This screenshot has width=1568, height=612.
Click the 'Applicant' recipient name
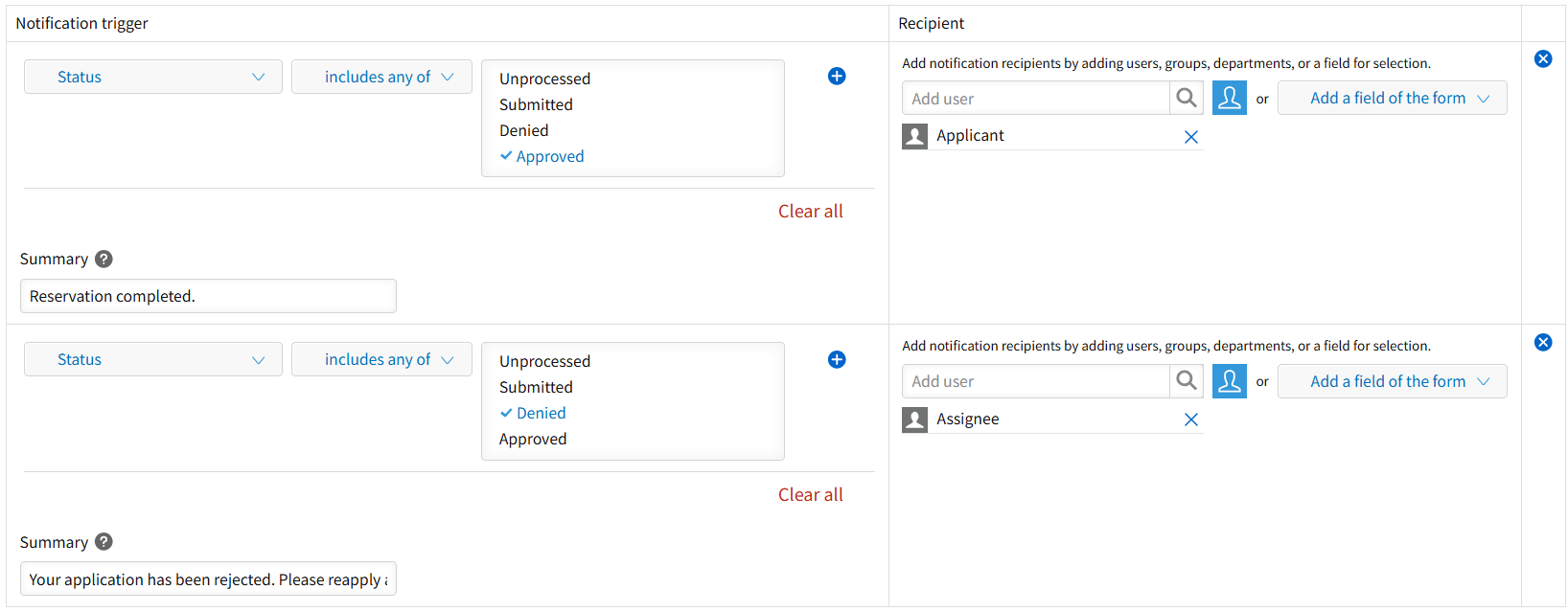pos(971,136)
